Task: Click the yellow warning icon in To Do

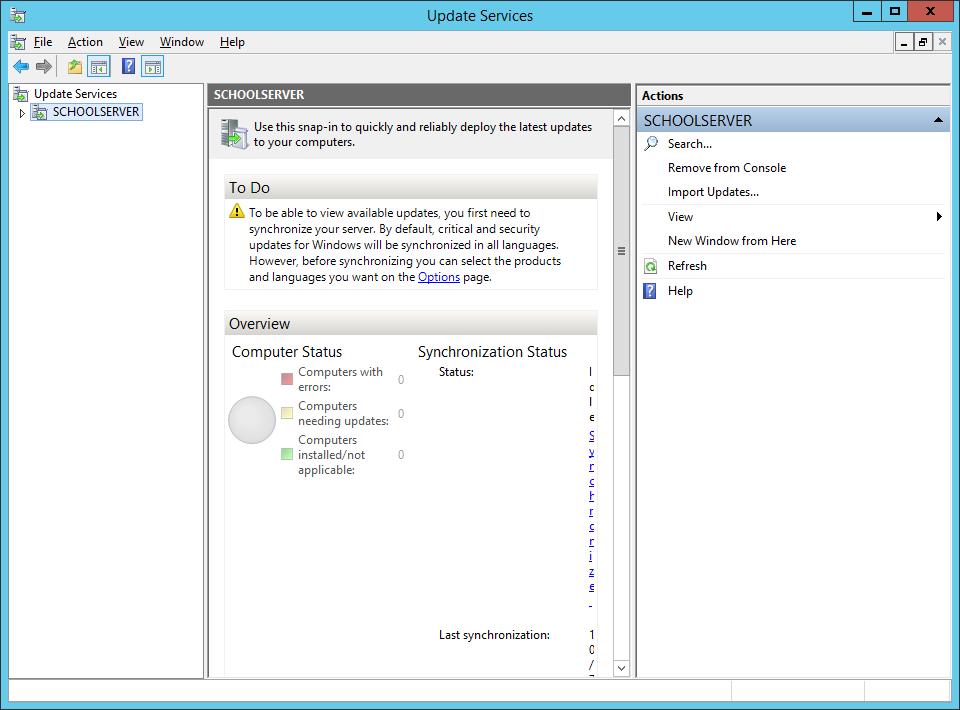Action: point(236,212)
